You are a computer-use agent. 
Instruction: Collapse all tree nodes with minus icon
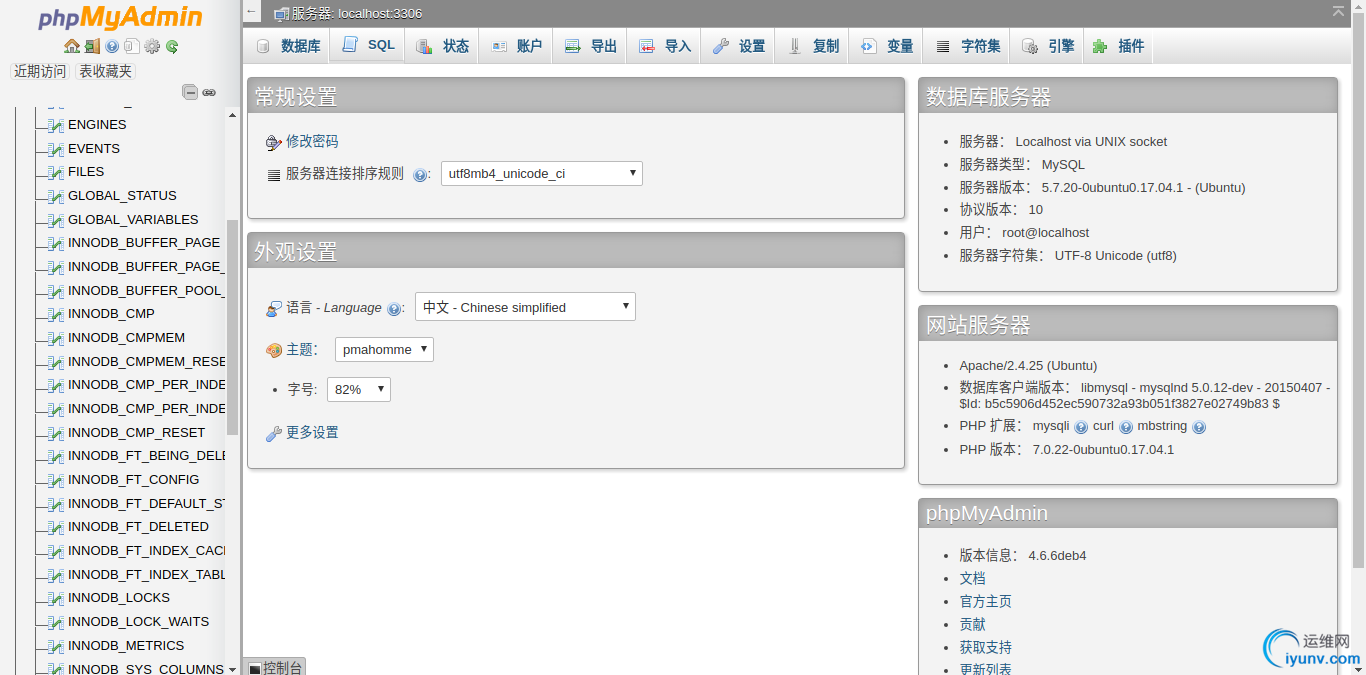tap(190, 92)
